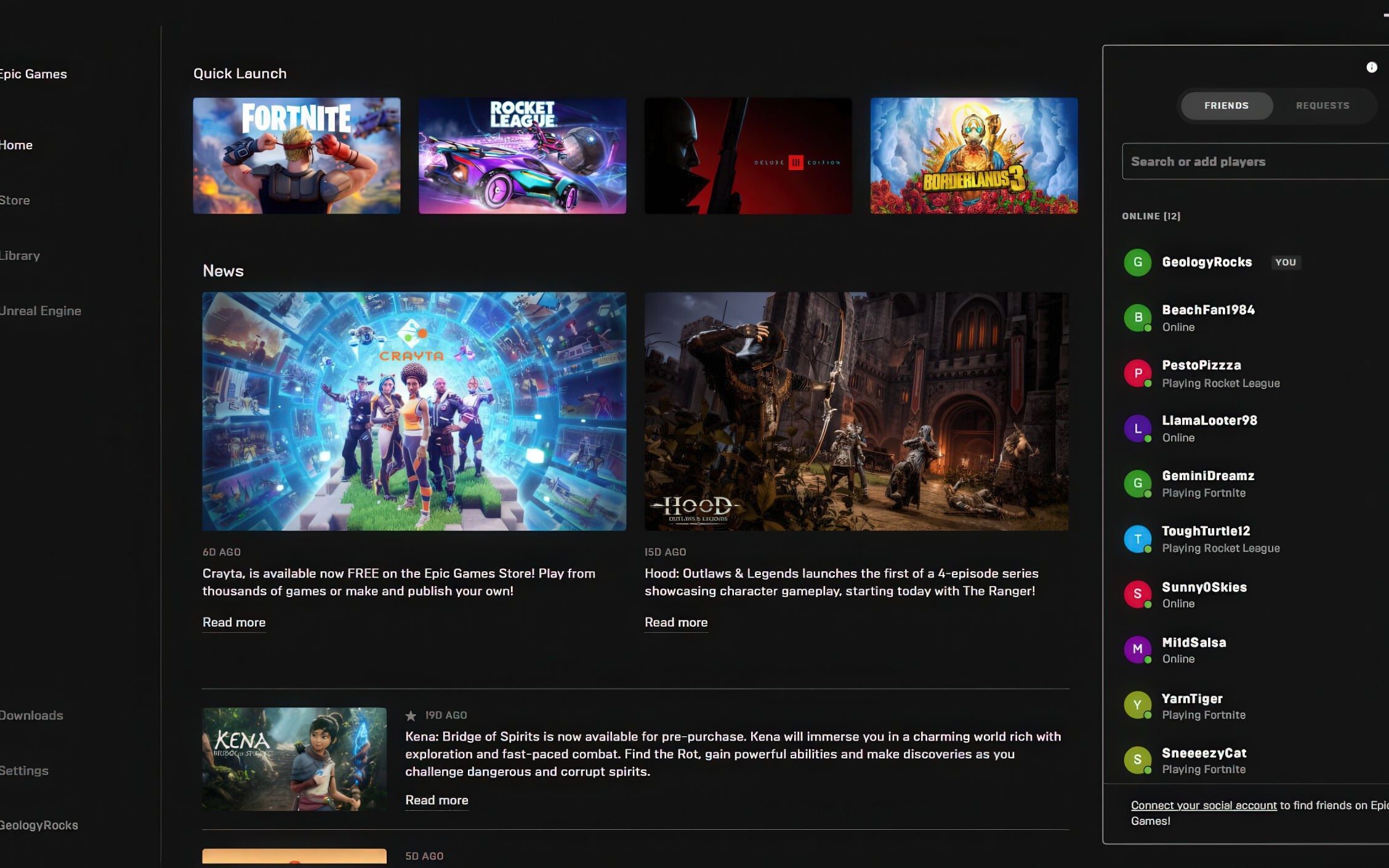Click the 15D AGO timestamp
Screen dimensions: 1389x868
(x=665, y=552)
